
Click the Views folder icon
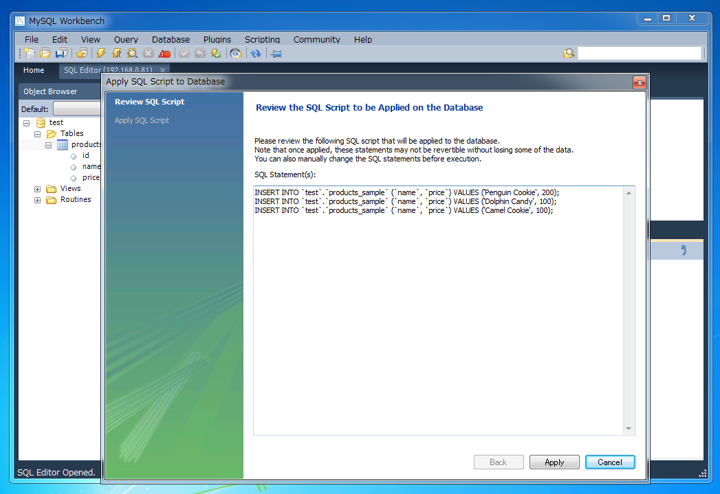51,189
